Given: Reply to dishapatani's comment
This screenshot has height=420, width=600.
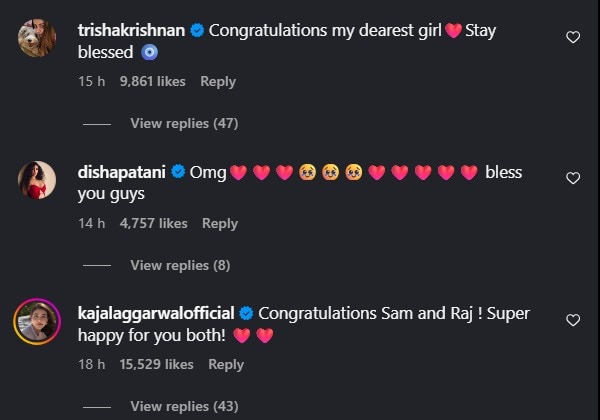Looking at the screenshot, I should point(219,223).
